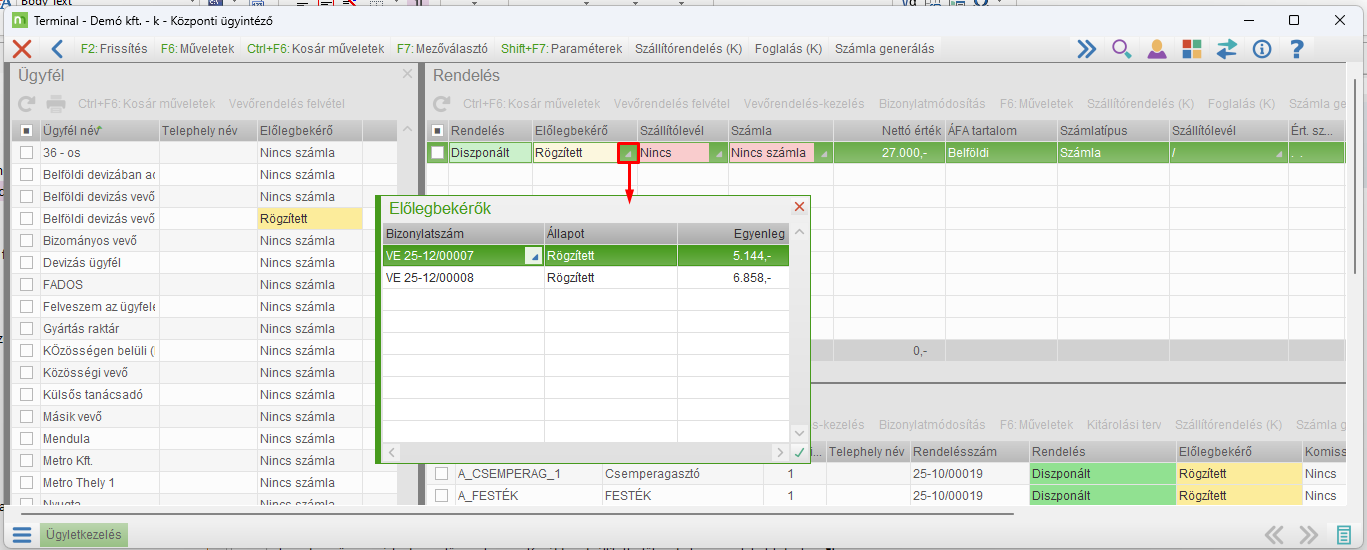Viewport: 1367px width, 550px height.
Task: Click the info circle icon
Action: (1261, 48)
